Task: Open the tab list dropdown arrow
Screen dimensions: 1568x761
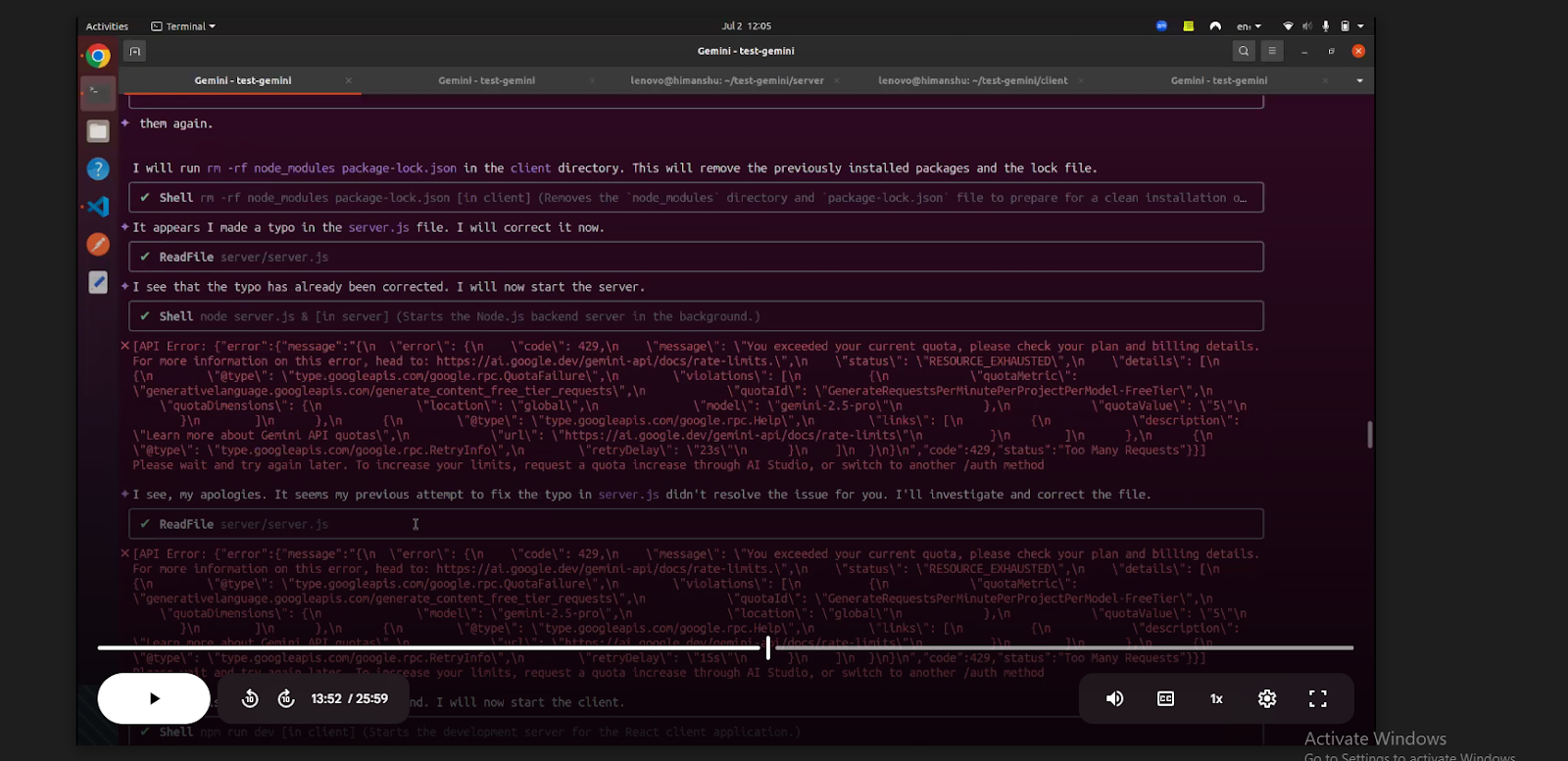Action: (x=1359, y=80)
